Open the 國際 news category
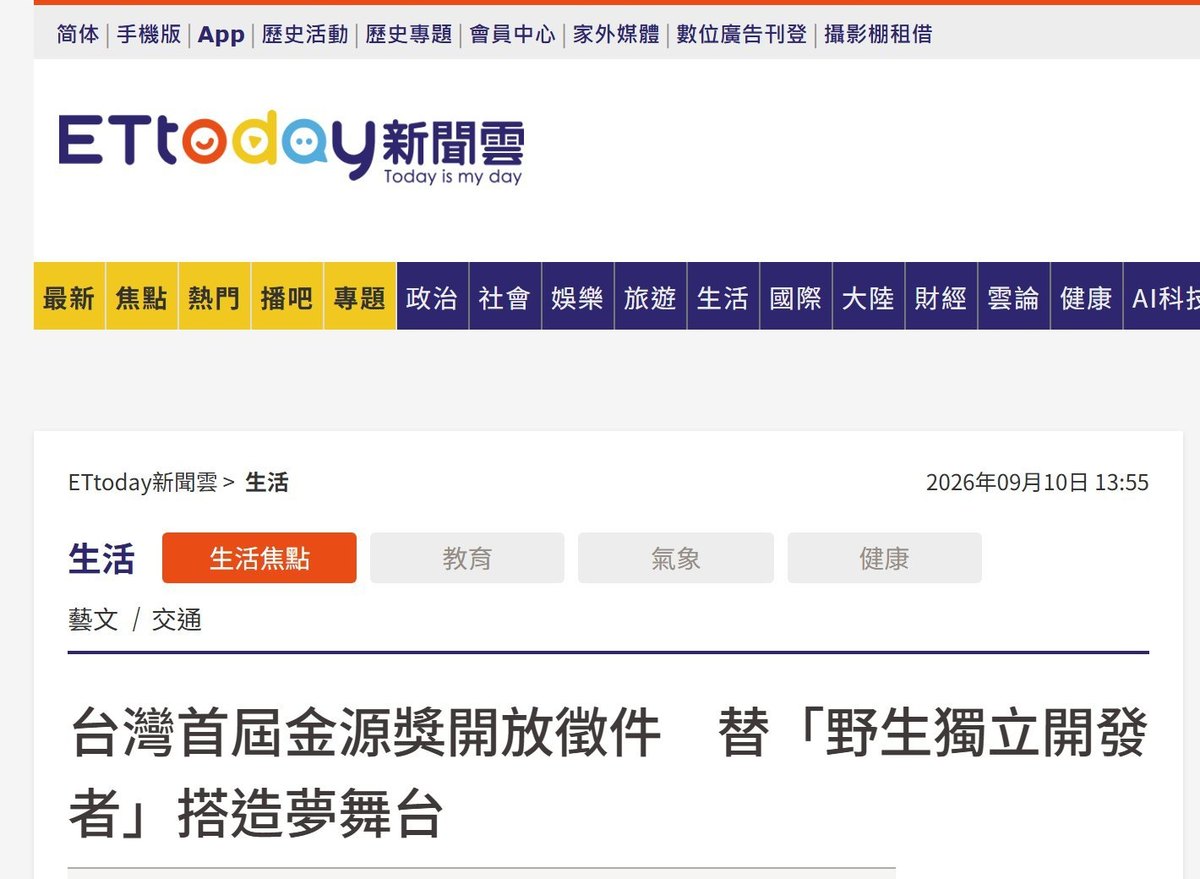Screen dimensions: 1200x879 click(796, 297)
